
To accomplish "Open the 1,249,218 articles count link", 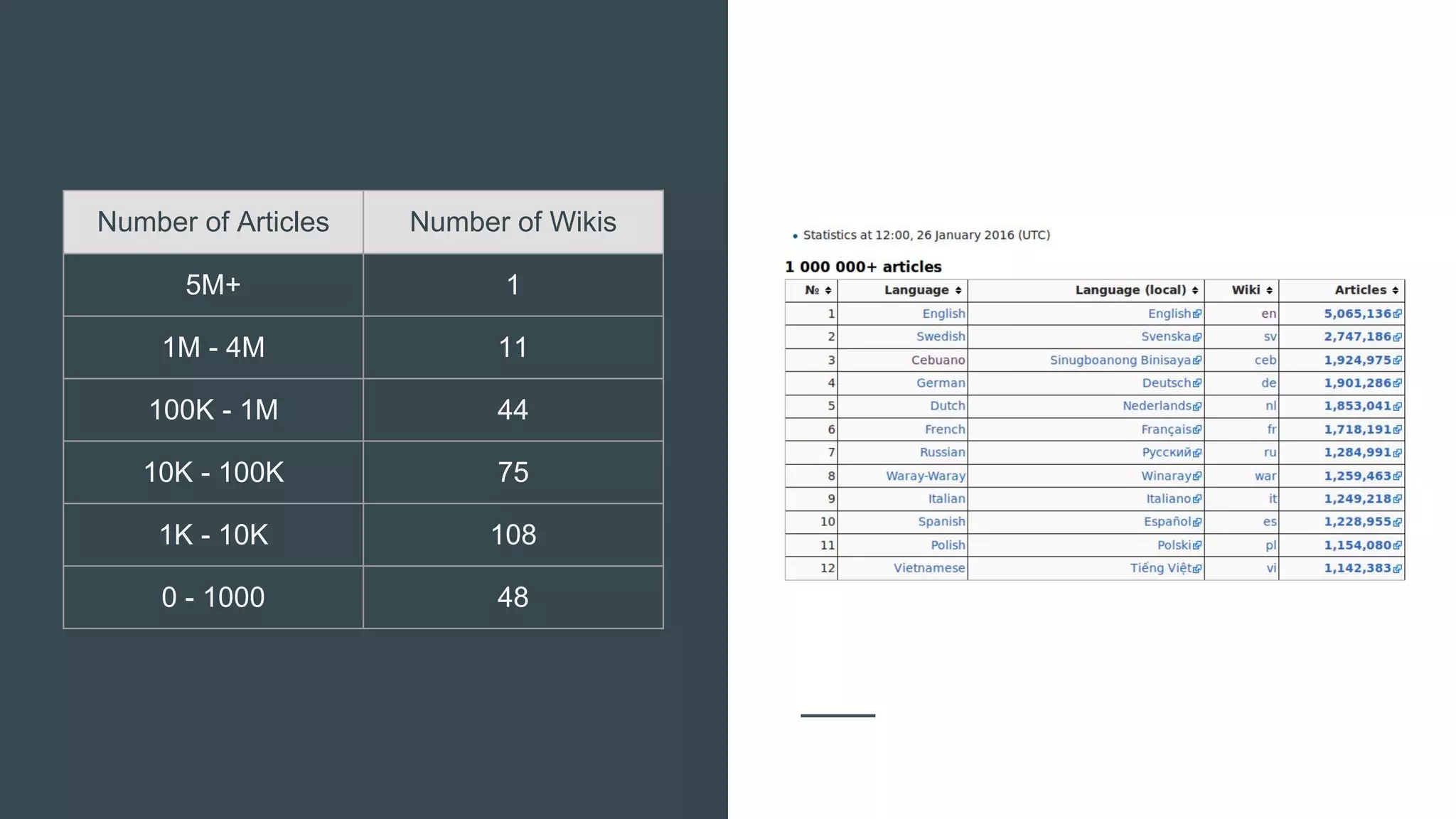I will [1357, 498].
